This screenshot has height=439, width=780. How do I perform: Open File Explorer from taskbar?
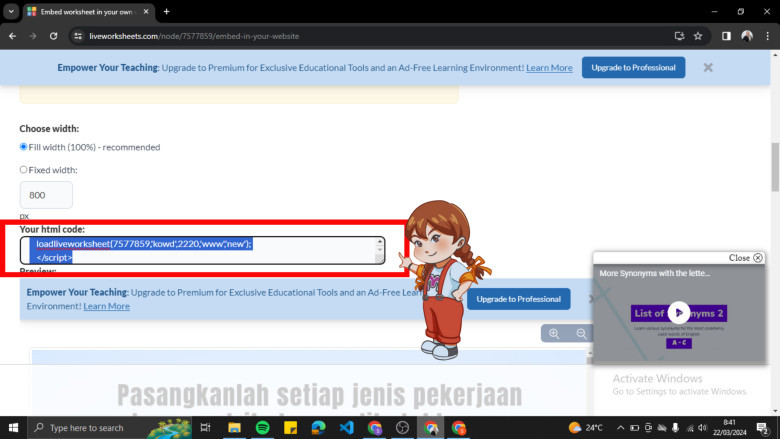point(234,428)
